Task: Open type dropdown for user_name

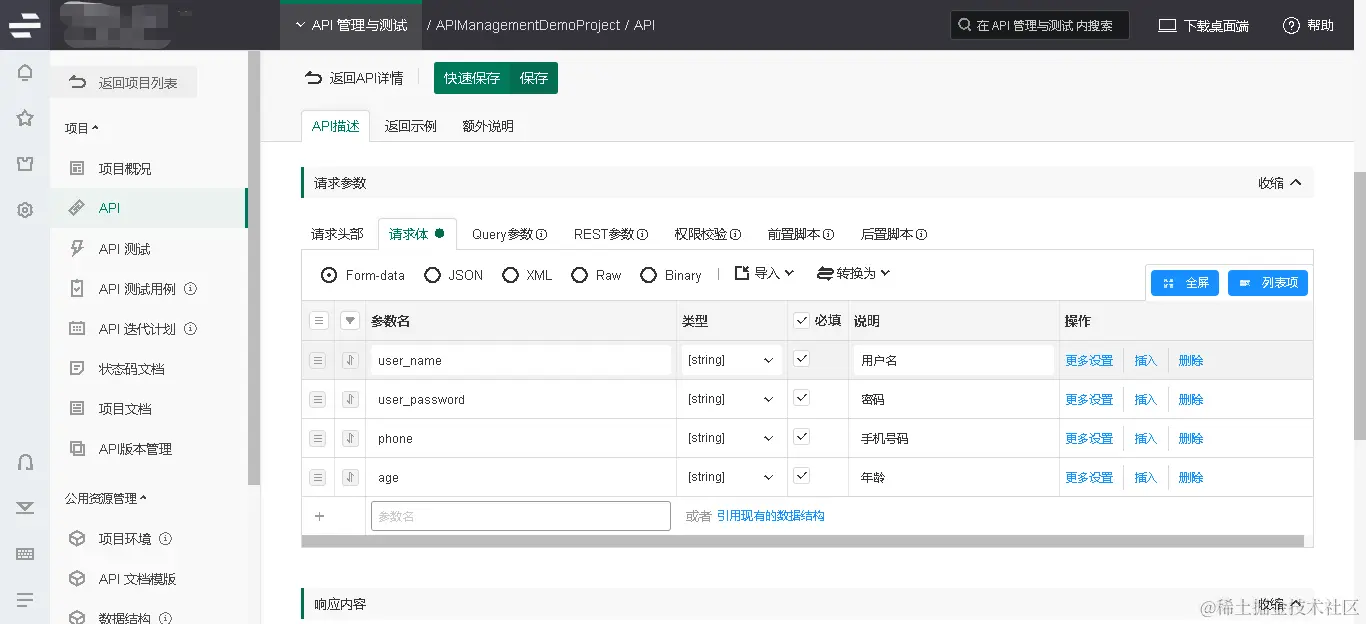Action: coord(732,360)
